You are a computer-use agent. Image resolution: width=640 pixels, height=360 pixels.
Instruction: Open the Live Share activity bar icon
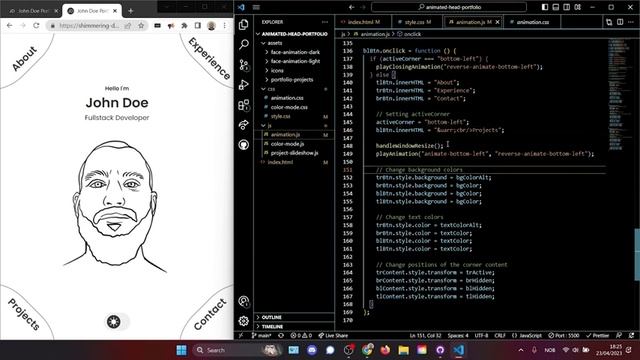pyautogui.click(x=244, y=125)
